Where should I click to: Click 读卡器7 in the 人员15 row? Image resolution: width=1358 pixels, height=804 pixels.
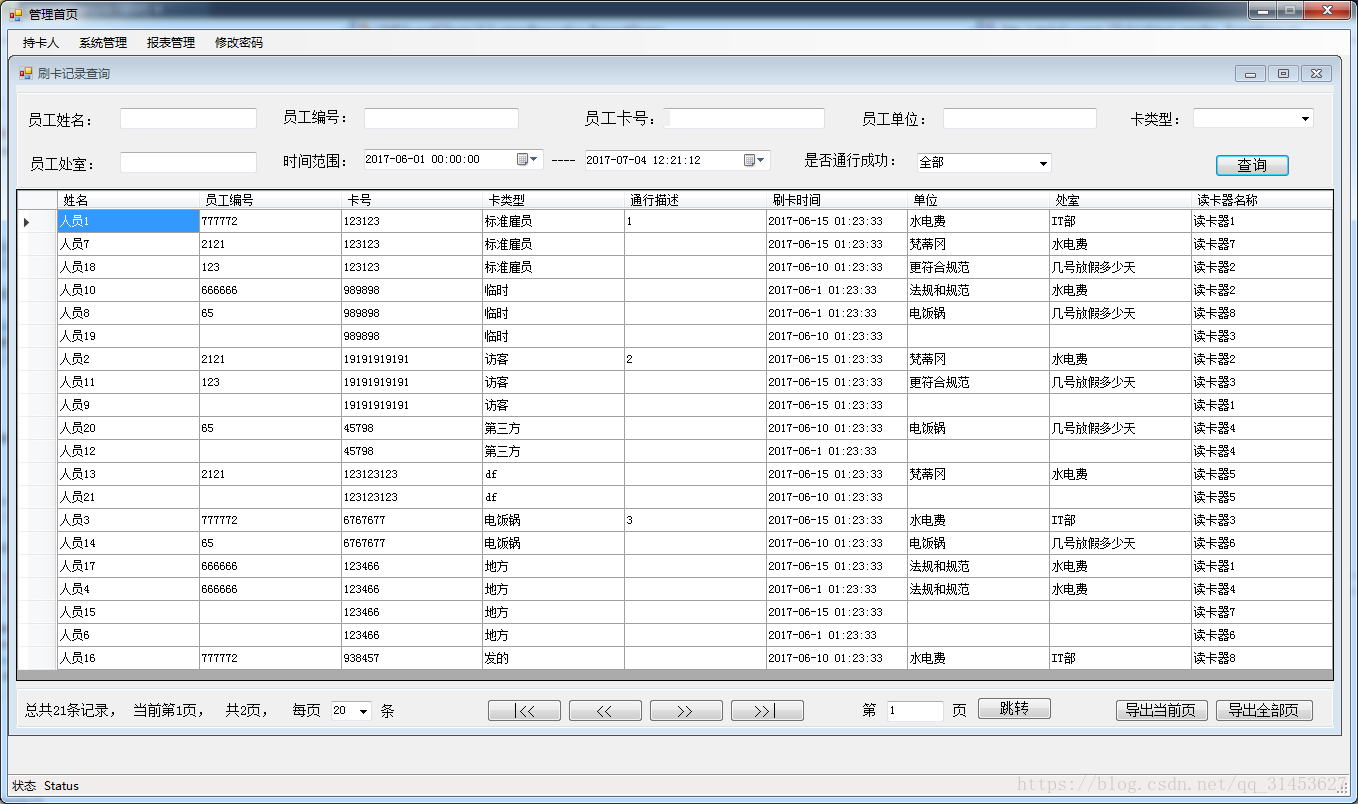point(1262,612)
